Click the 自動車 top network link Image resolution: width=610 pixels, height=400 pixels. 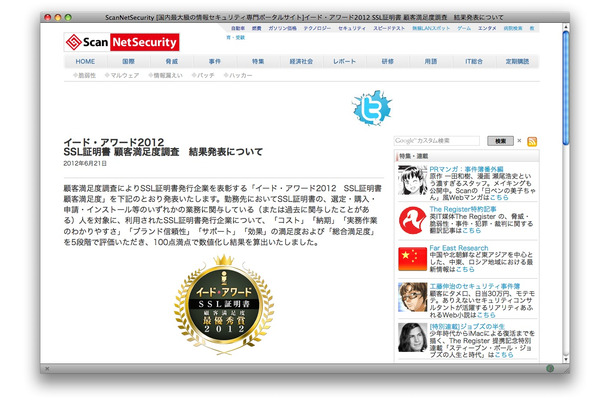pyautogui.click(x=238, y=28)
